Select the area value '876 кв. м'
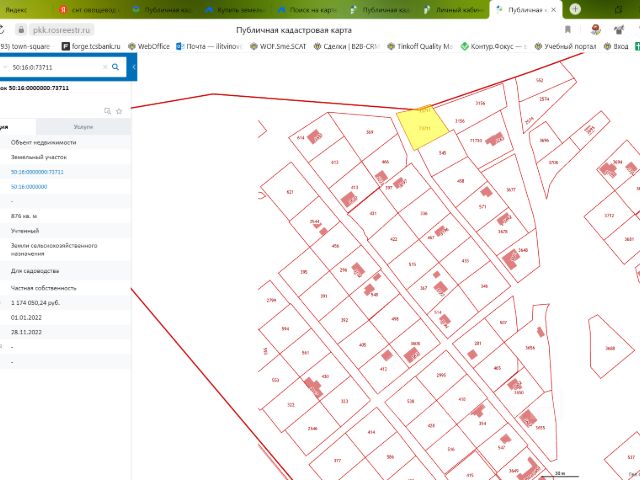Screen dimensions: 640x480 [24, 216]
